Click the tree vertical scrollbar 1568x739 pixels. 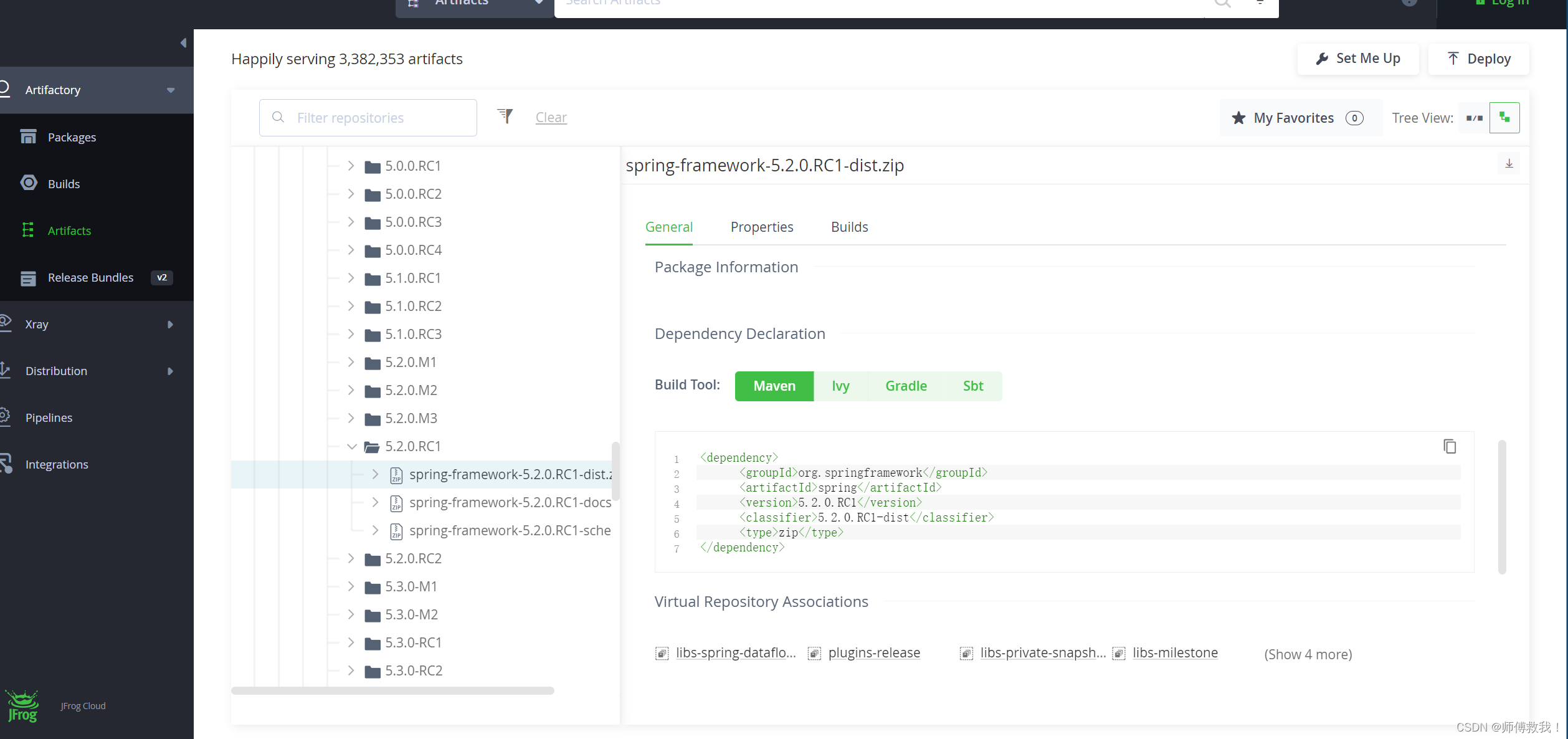tap(615, 471)
